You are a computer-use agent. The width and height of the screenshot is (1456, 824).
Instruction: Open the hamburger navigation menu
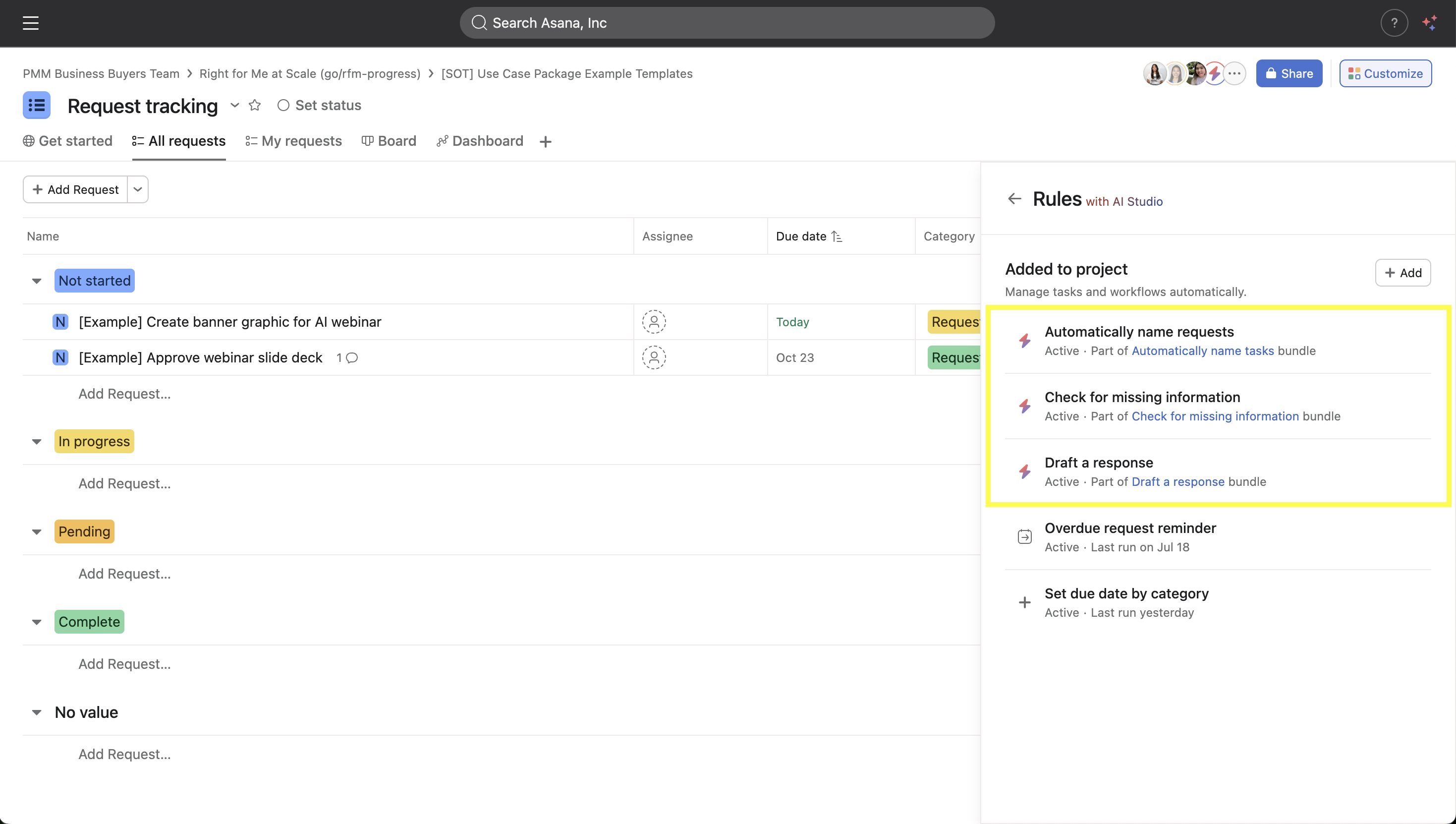[31, 23]
